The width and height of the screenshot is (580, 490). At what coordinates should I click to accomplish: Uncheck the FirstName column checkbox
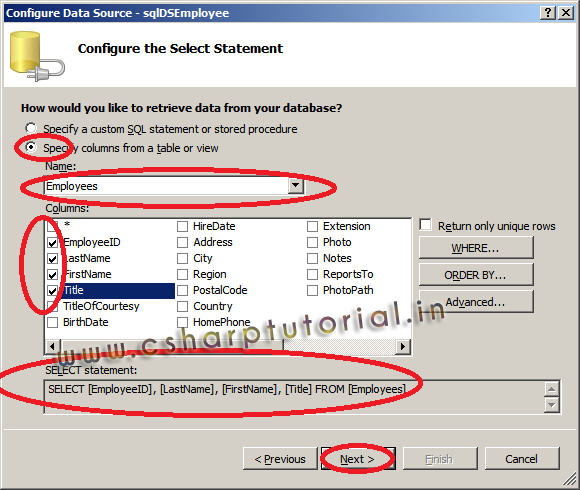point(53,274)
